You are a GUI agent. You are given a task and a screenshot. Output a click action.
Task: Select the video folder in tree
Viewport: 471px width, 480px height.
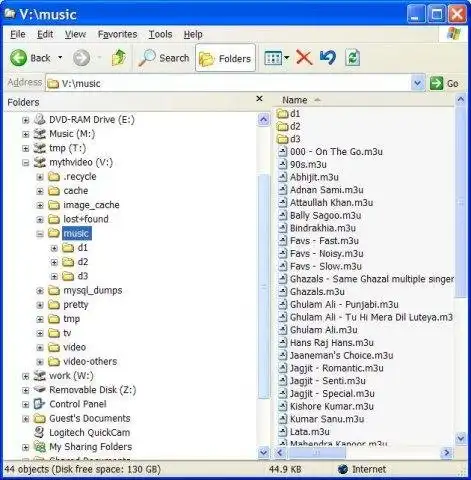click(x=74, y=347)
